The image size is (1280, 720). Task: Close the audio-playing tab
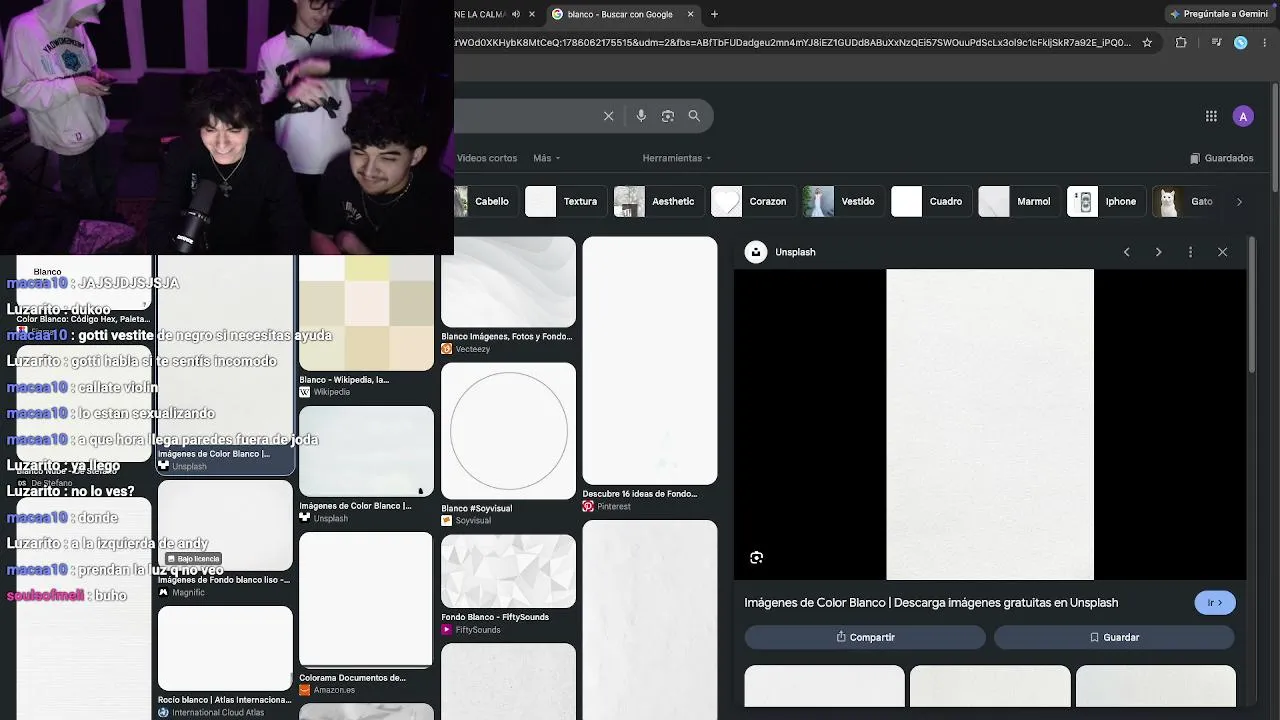pyautogui.click(x=531, y=14)
